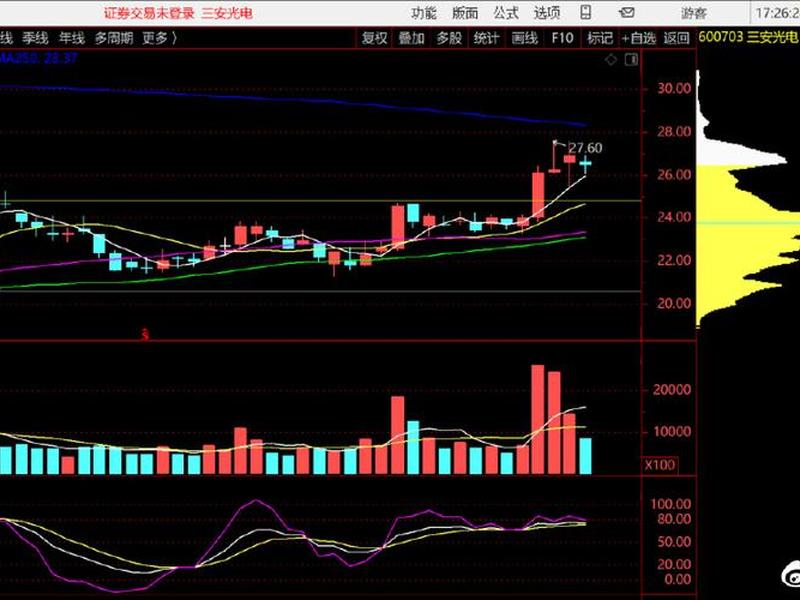Open the 选项 menu
Image resolution: width=800 pixels, height=600 pixels.
[x=546, y=13]
